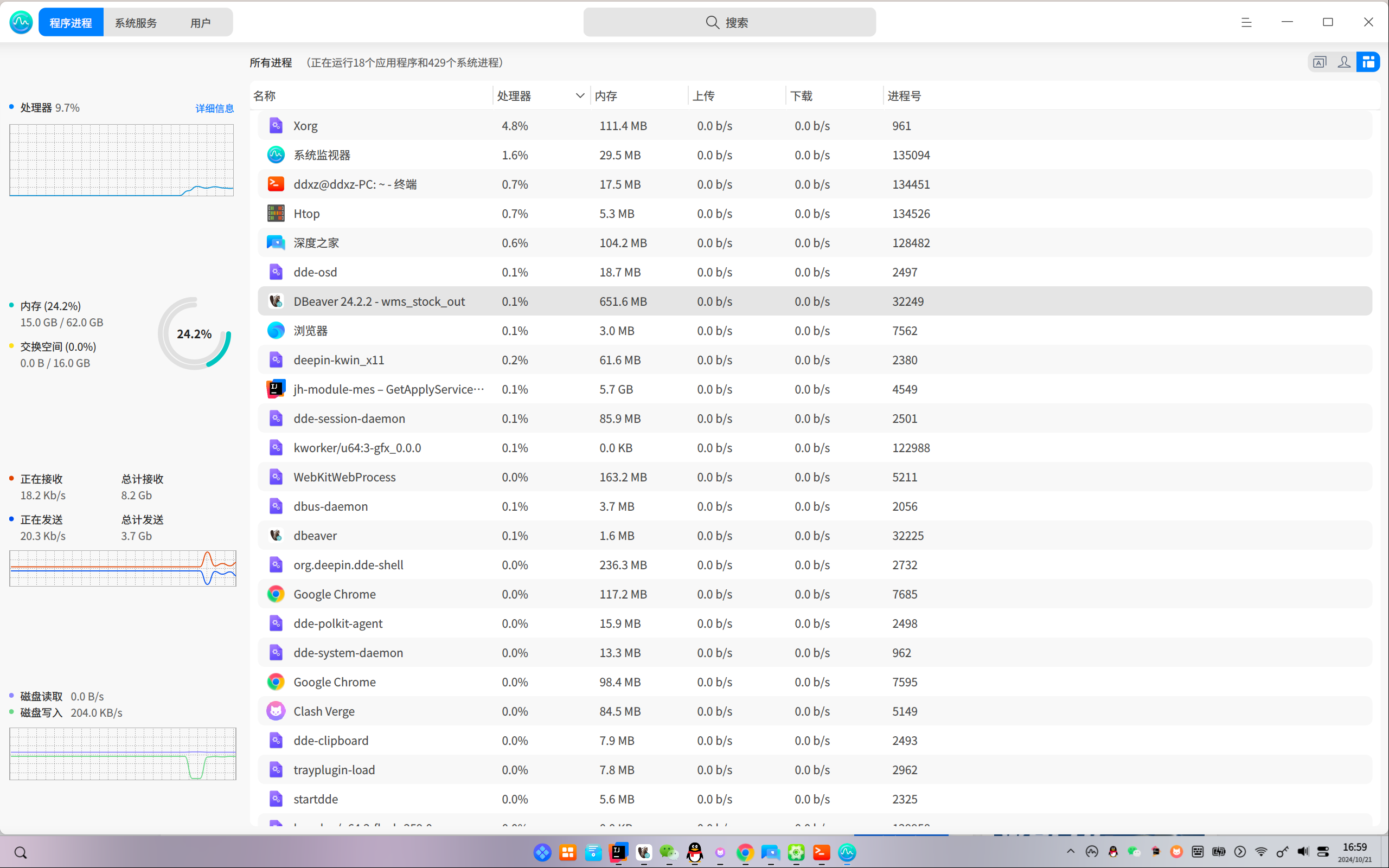Select the jh-module-mes process row
Image resolution: width=1389 pixels, height=868 pixels.
[815, 389]
